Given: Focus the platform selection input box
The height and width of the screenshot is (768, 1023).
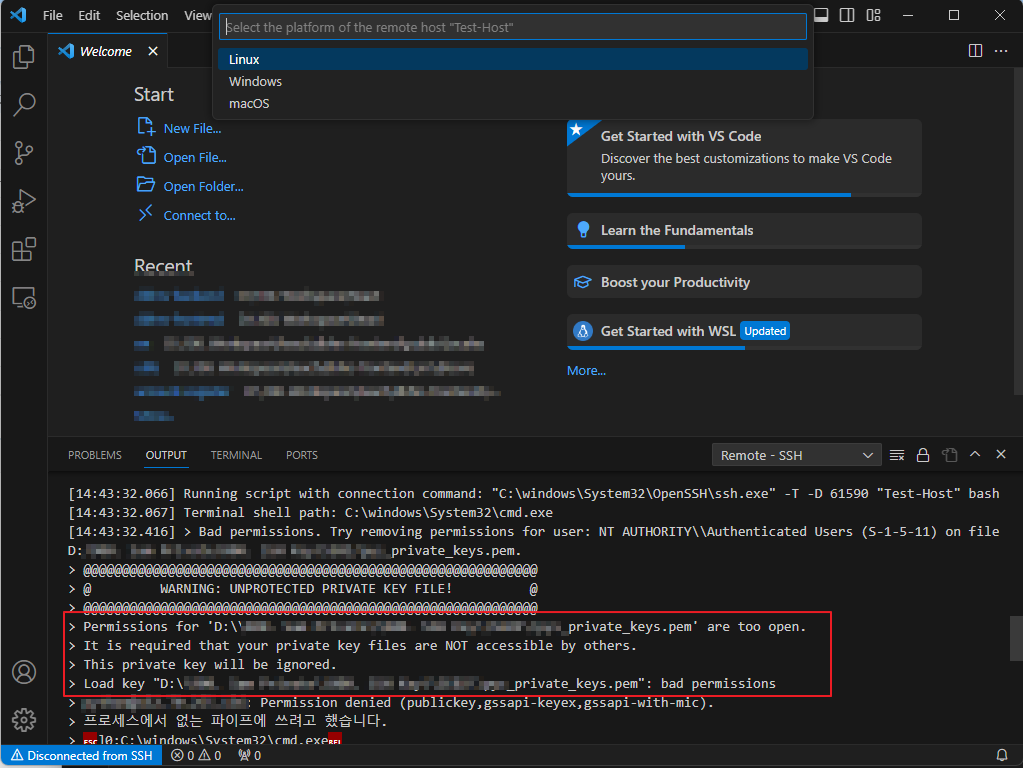Looking at the screenshot, I should [513, 27].
